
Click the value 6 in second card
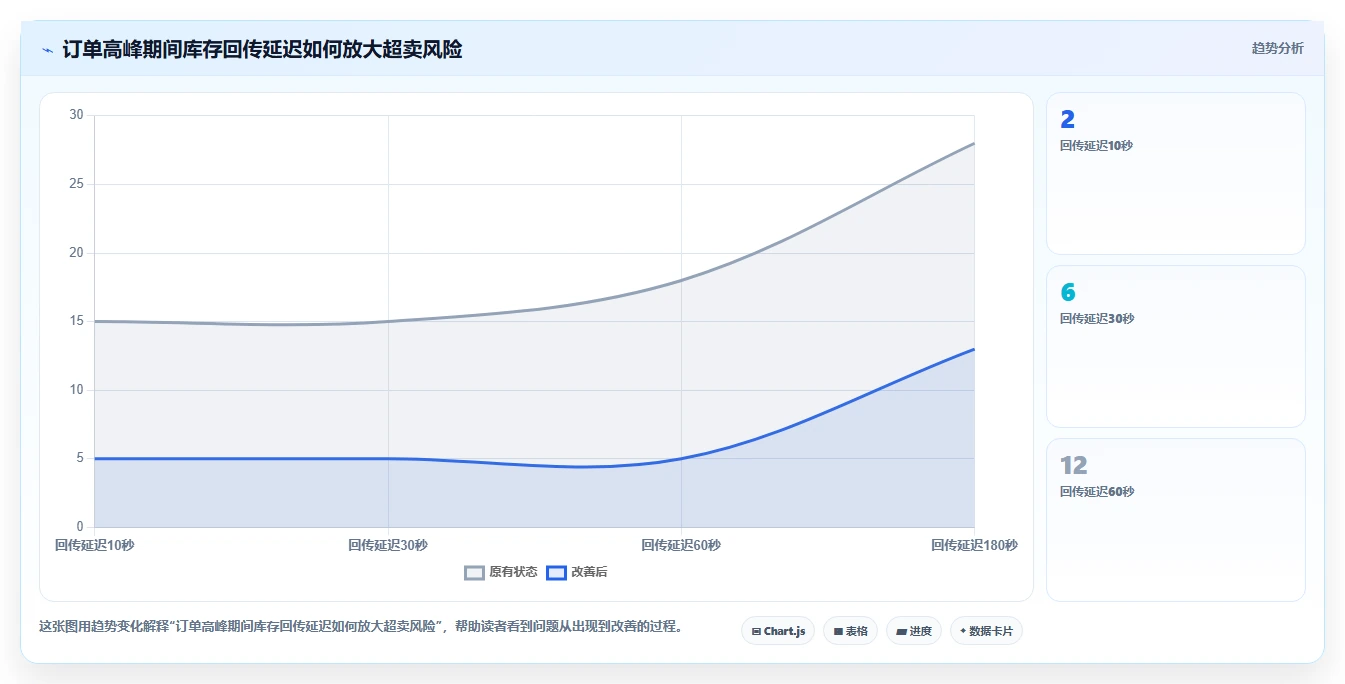[1068, 293]
